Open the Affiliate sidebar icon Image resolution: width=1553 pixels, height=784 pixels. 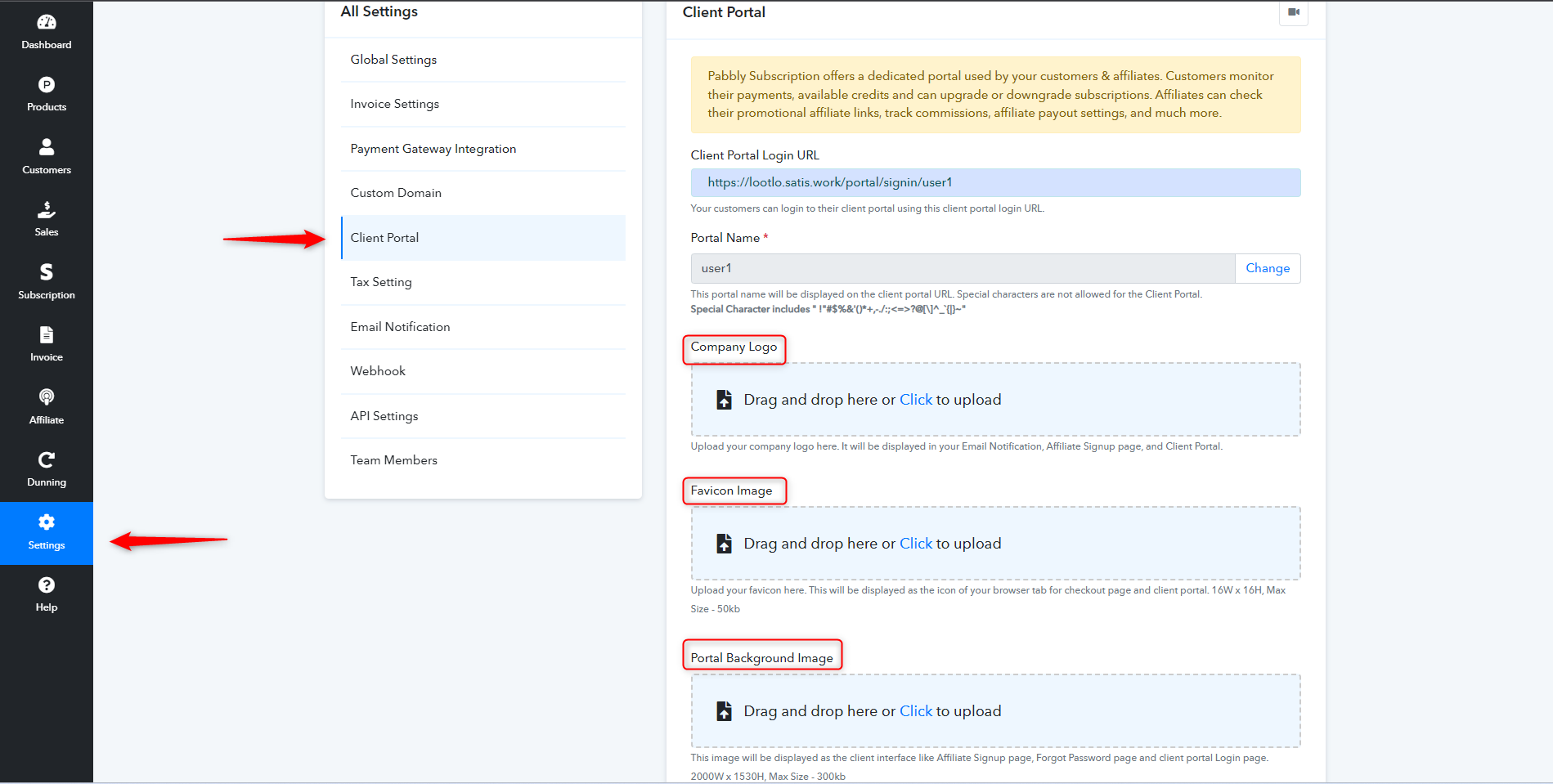47,397
